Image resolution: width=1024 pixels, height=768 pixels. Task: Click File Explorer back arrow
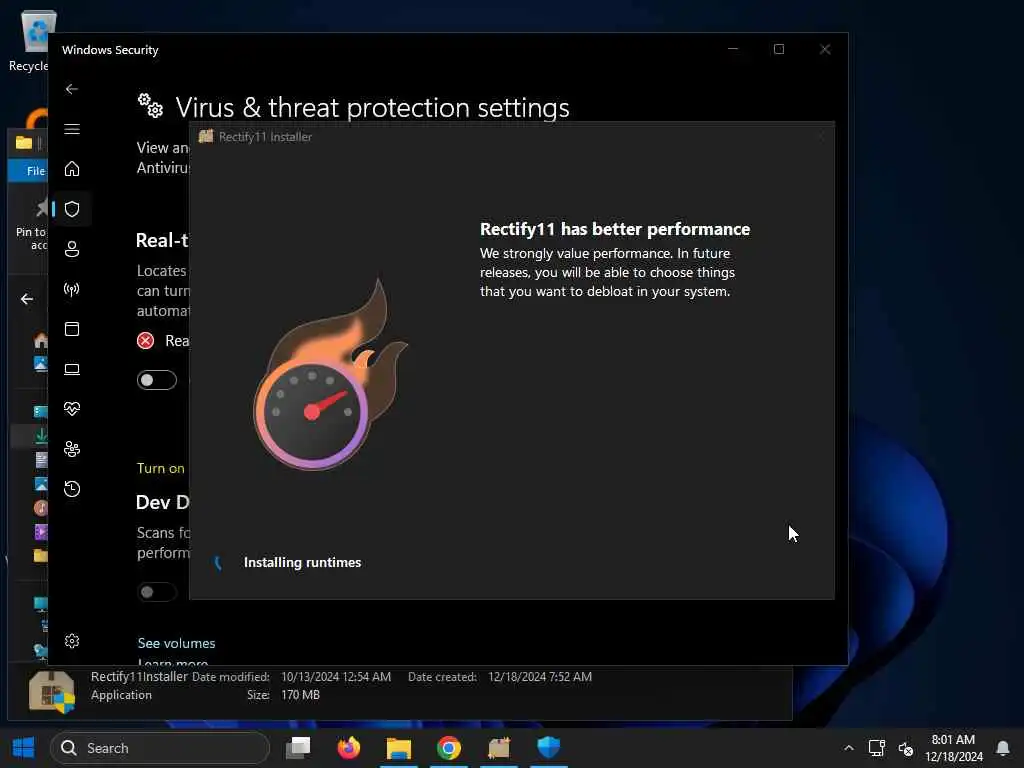pyautogui.click(x=27, y=299)
